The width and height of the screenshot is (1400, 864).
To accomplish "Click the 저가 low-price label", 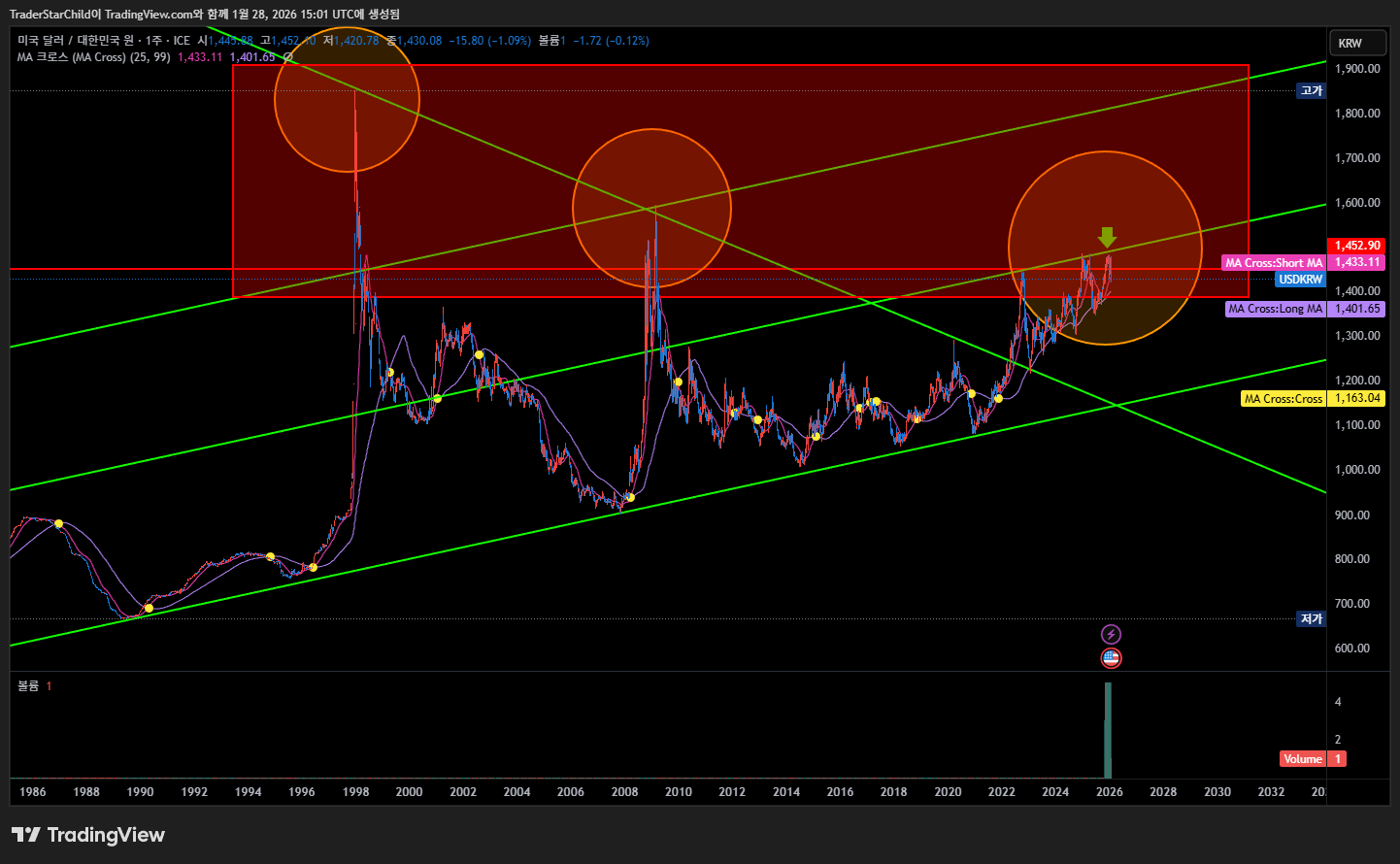I will (1312, 618).
